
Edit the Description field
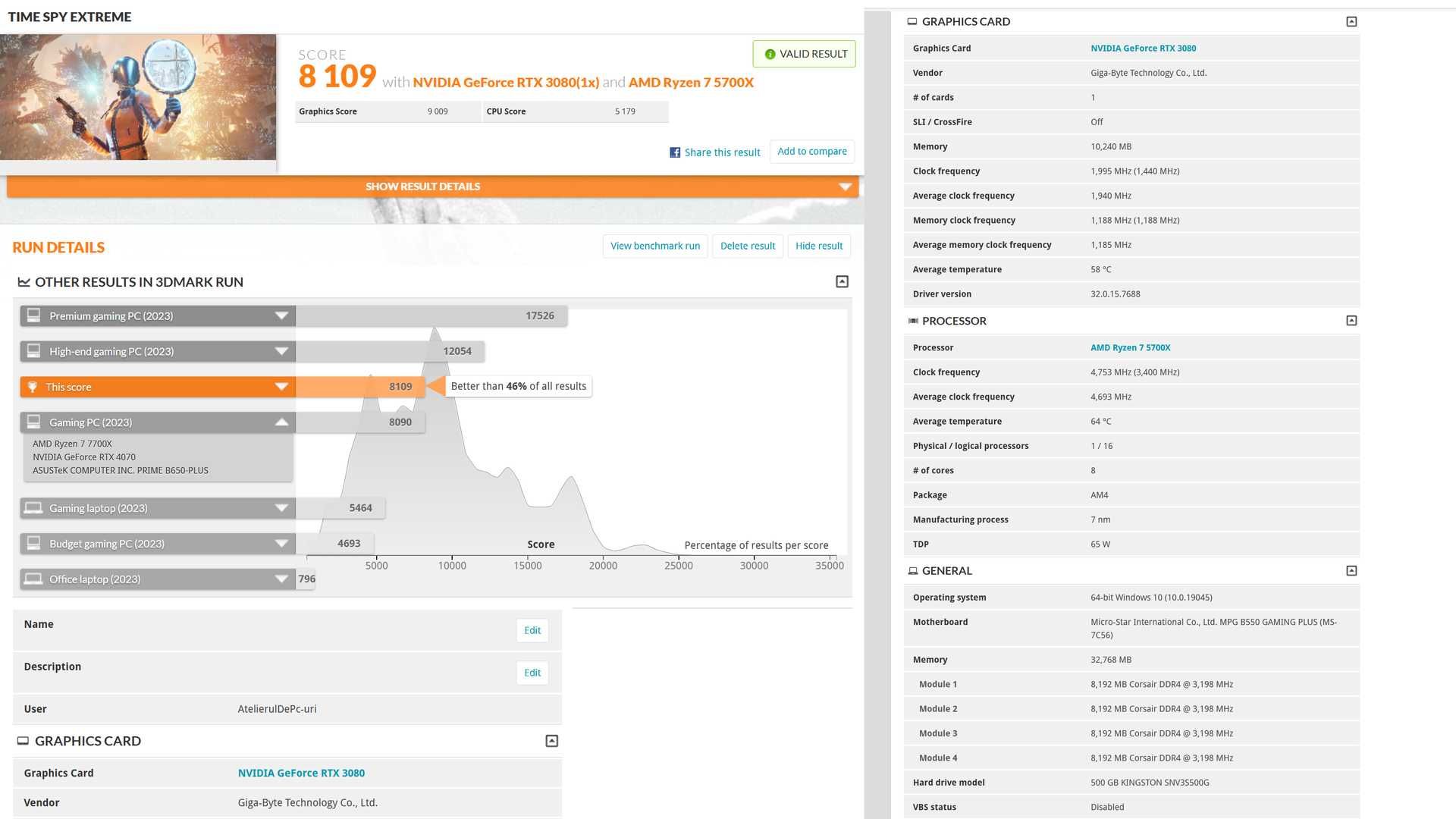[532, 673]
